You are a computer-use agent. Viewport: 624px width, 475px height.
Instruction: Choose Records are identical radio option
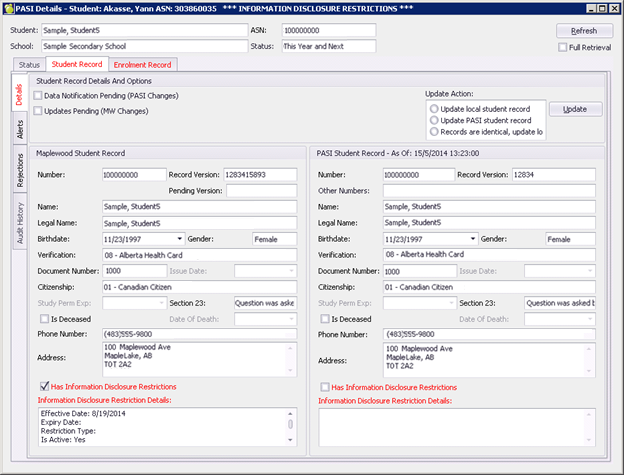[433, 131]
